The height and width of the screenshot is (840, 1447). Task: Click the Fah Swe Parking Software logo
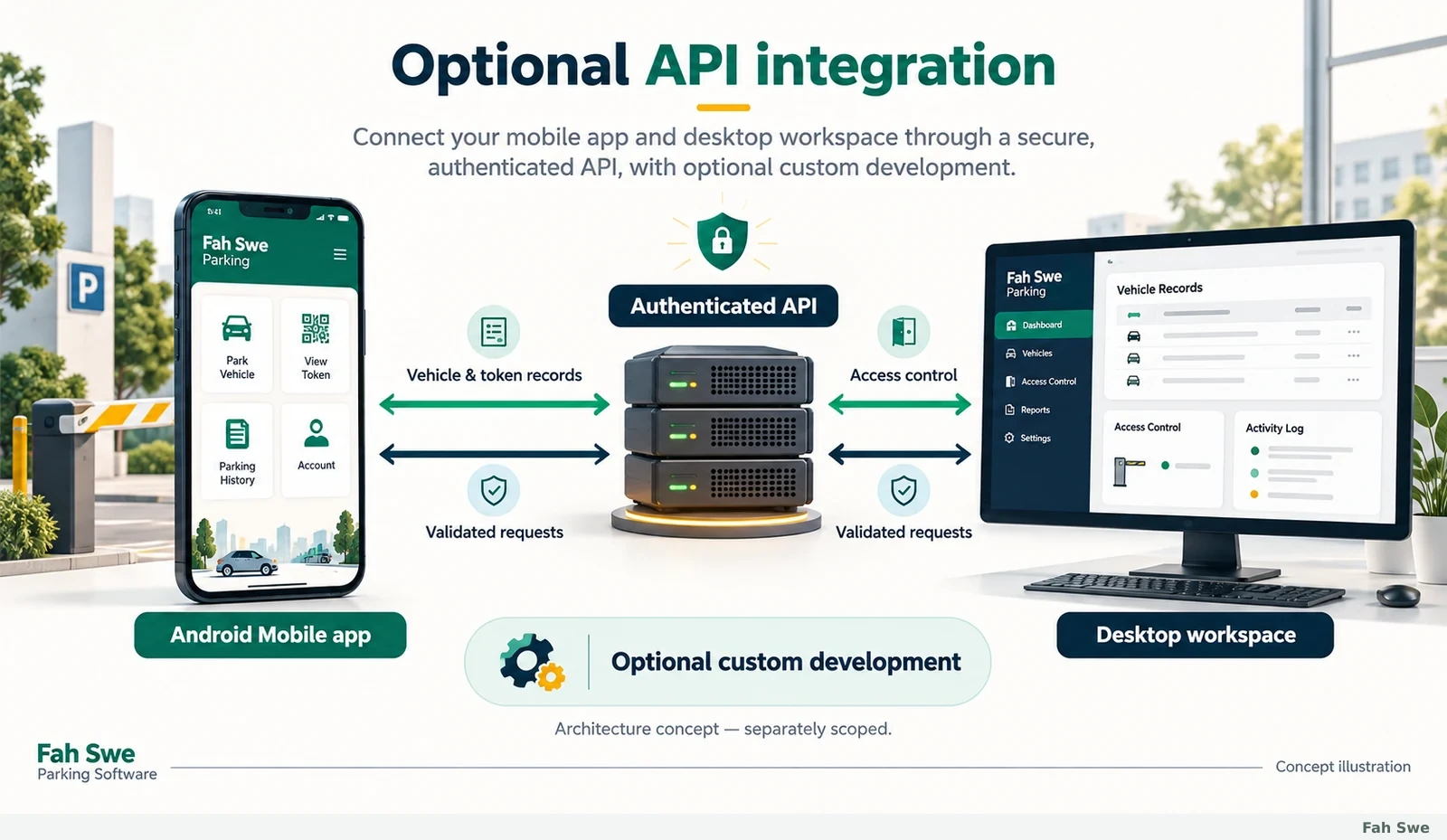pyautogui.click(x=97, y=761)
